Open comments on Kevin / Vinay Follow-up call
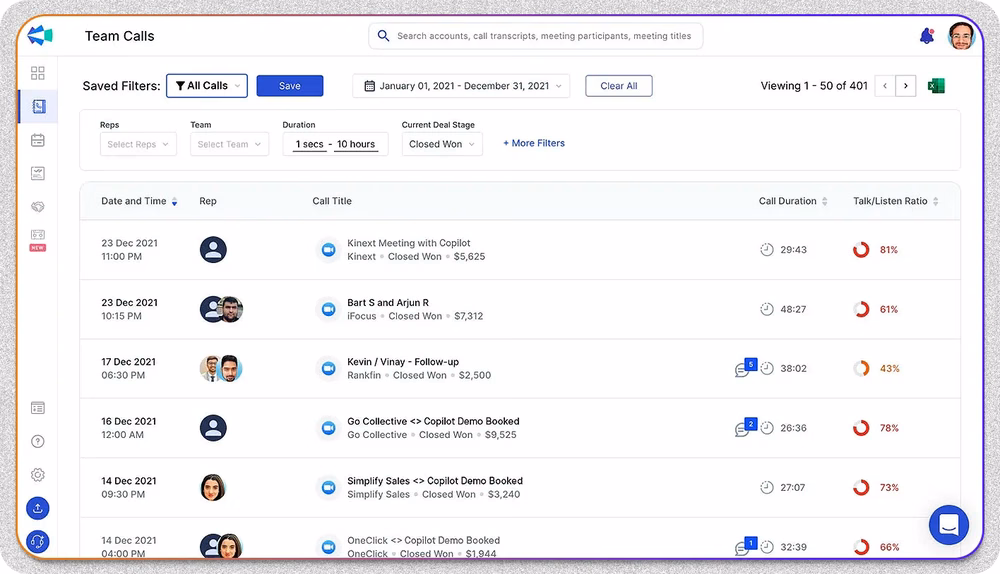Screen dimensions: 1000x574 click(x=745, y=368)
